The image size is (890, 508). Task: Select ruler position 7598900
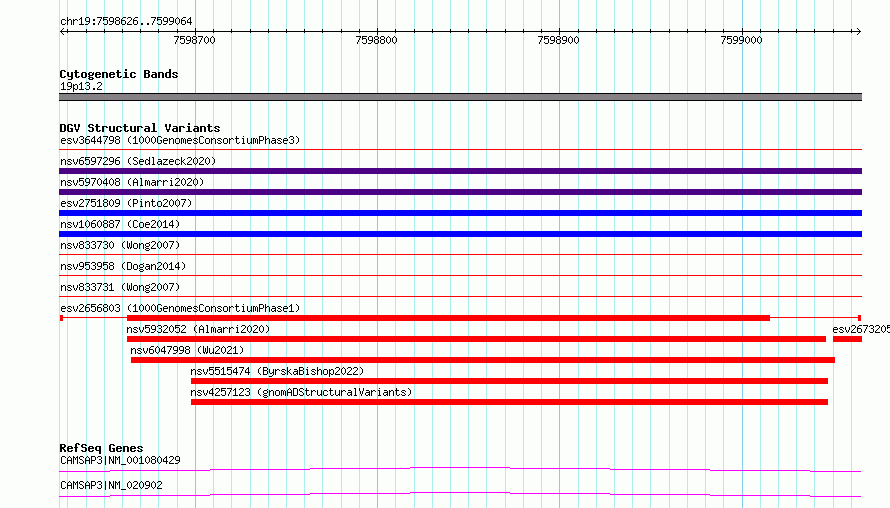tap(559, 40)
